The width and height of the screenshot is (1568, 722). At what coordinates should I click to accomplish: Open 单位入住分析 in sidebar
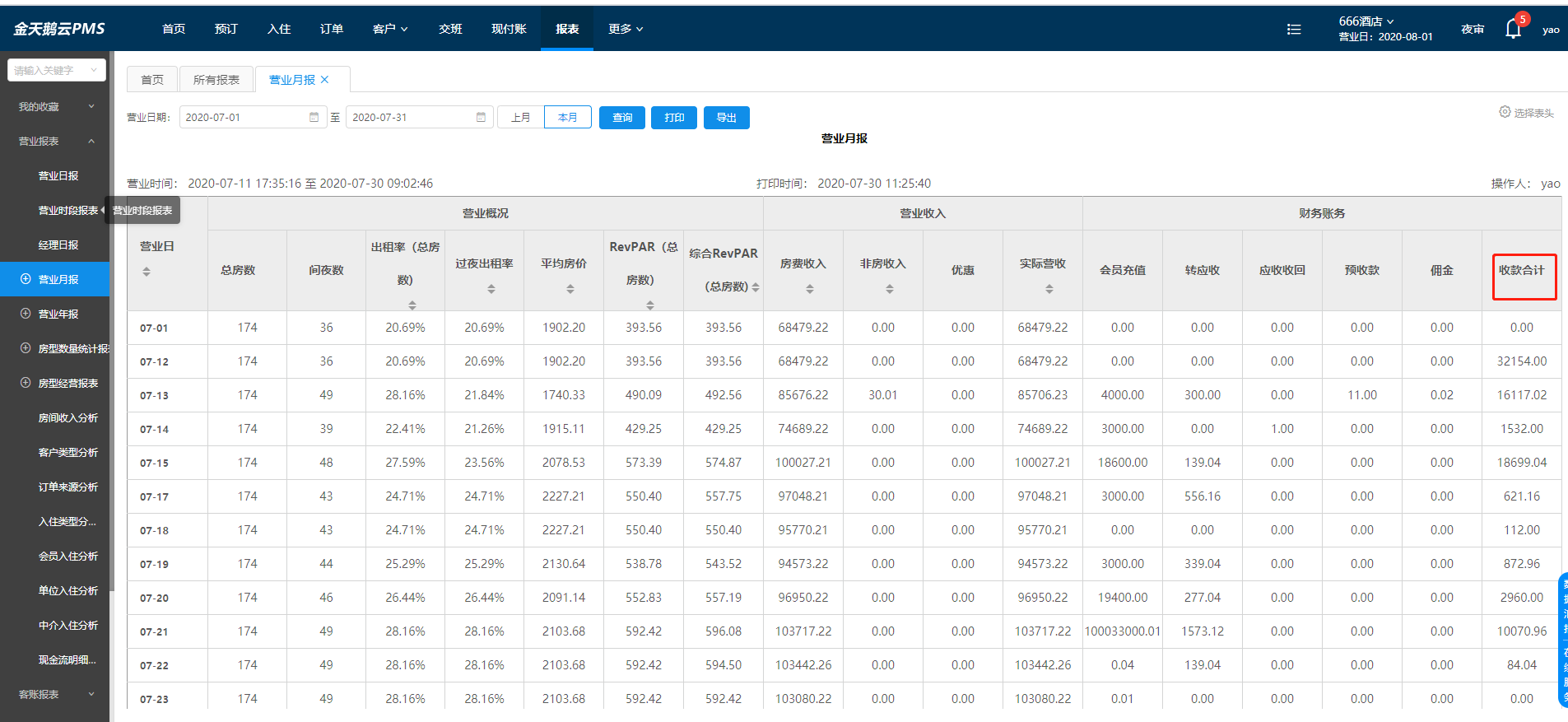67,590
